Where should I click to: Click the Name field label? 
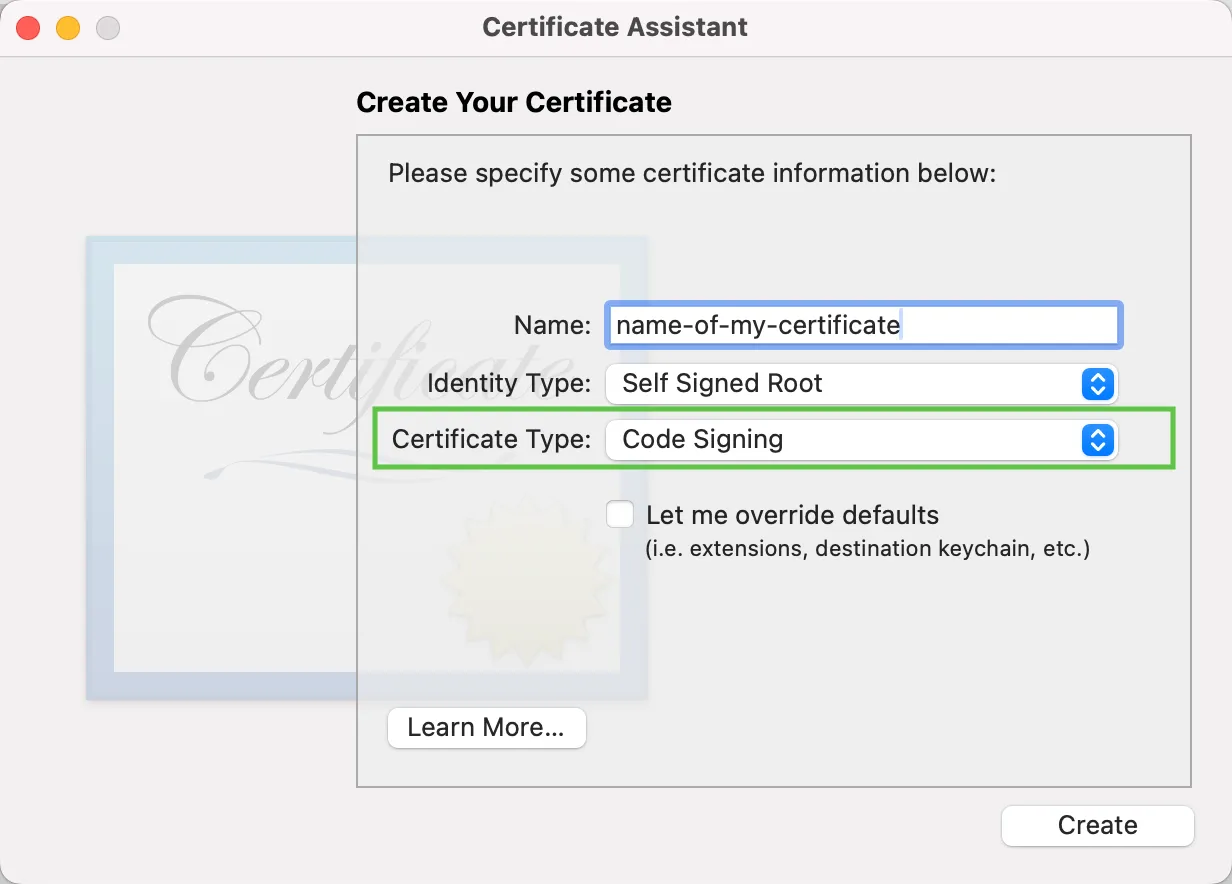551,325
